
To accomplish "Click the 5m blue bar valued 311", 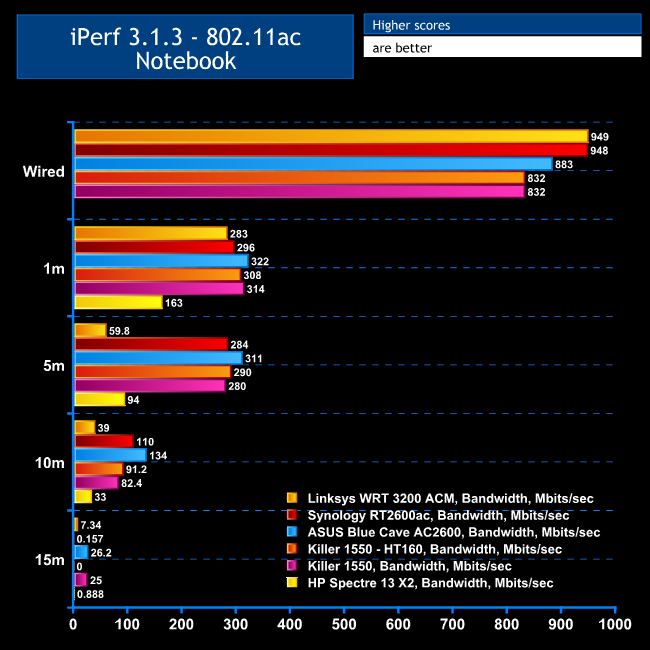I will [158, 358].
